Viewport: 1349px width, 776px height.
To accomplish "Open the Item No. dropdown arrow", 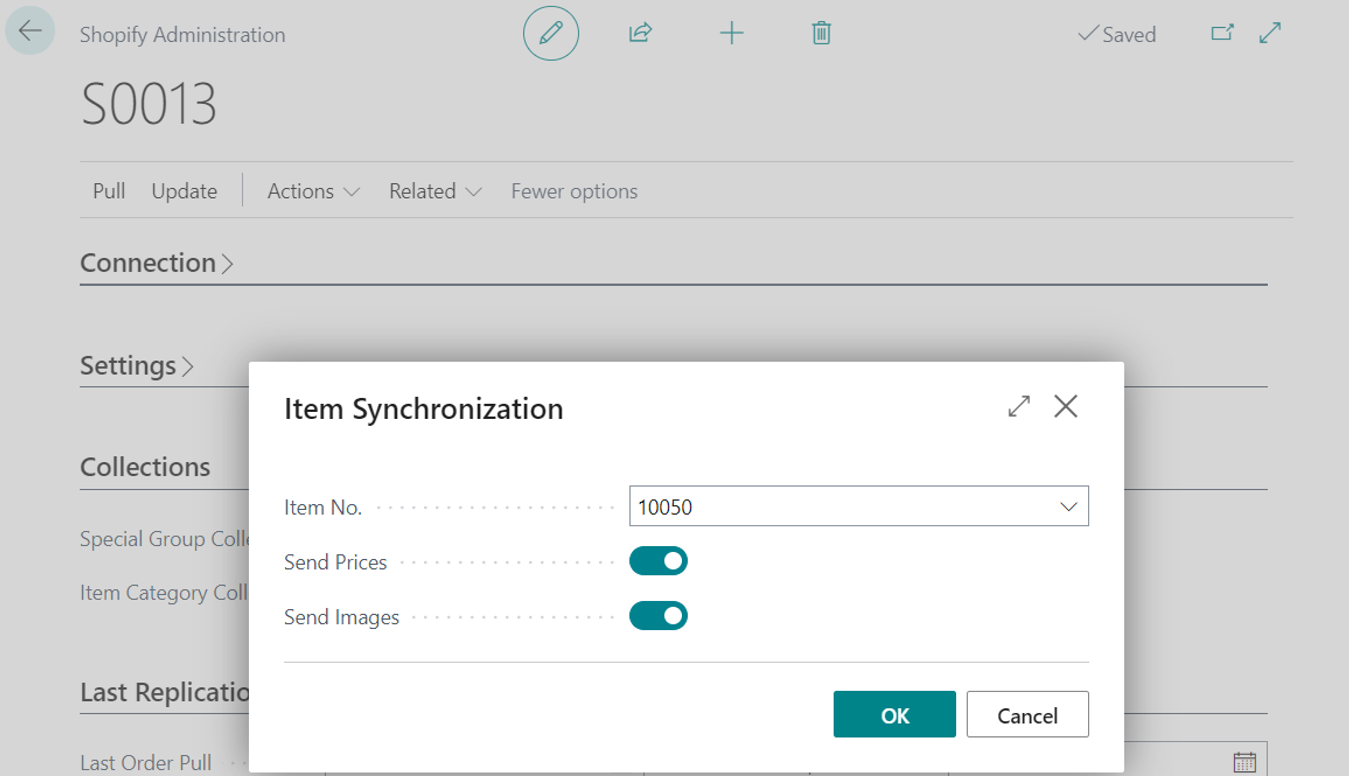I will click(x=1068, y=507).
